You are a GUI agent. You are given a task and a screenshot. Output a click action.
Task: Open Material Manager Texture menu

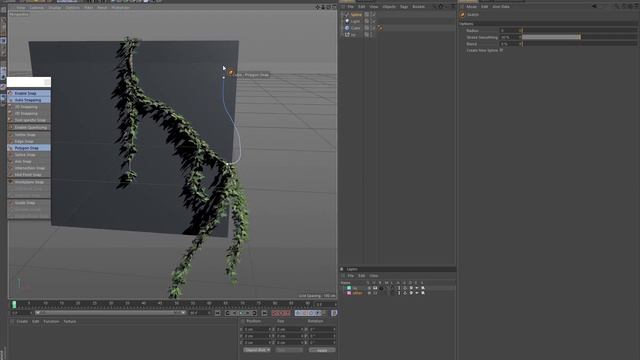click(70, 322)
